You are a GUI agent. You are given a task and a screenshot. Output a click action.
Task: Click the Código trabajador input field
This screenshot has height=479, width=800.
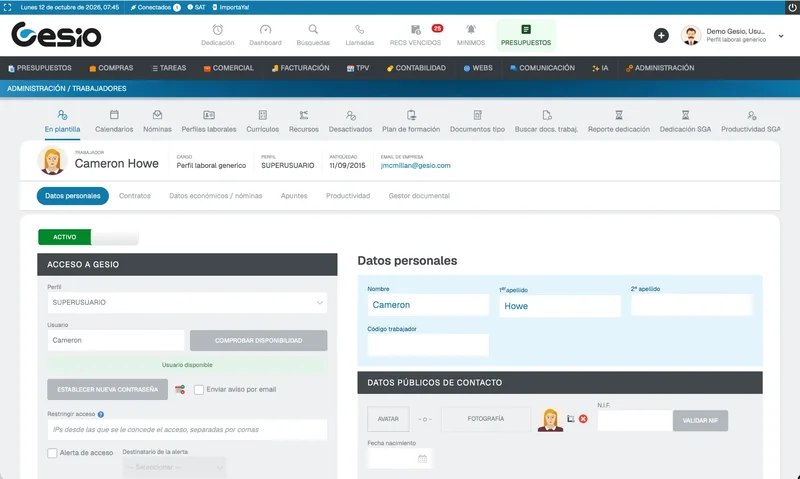point(428,345)
